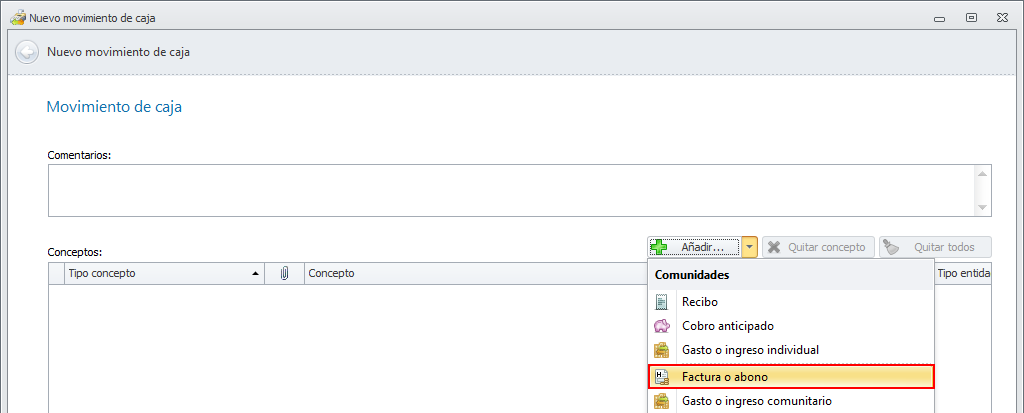
Task: Click the app icon in title bar
Action: tap(17, 18)
